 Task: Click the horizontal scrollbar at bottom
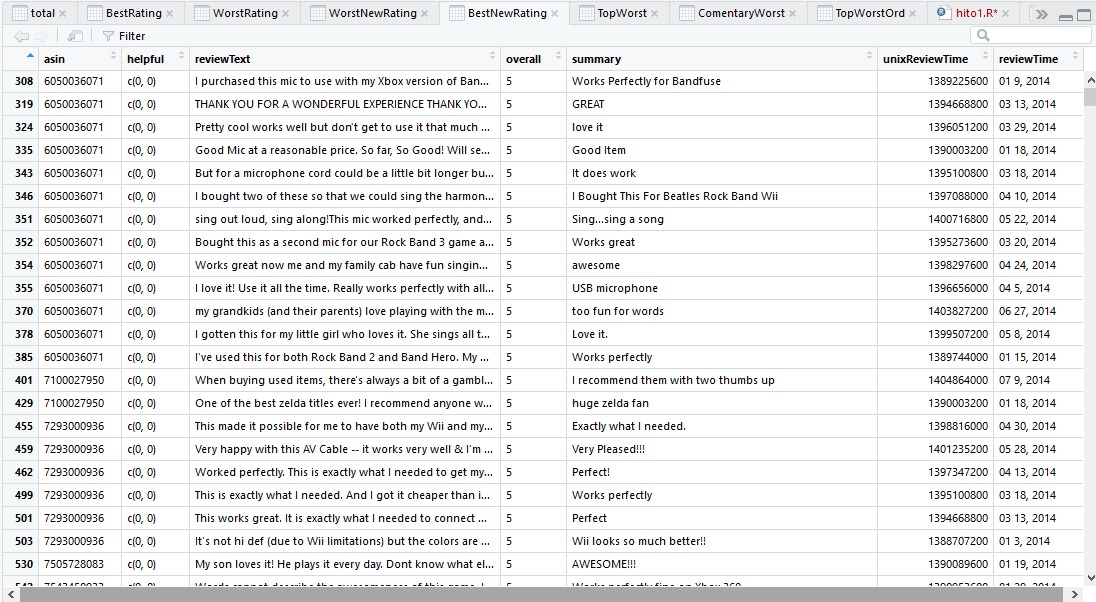point(540,594)
